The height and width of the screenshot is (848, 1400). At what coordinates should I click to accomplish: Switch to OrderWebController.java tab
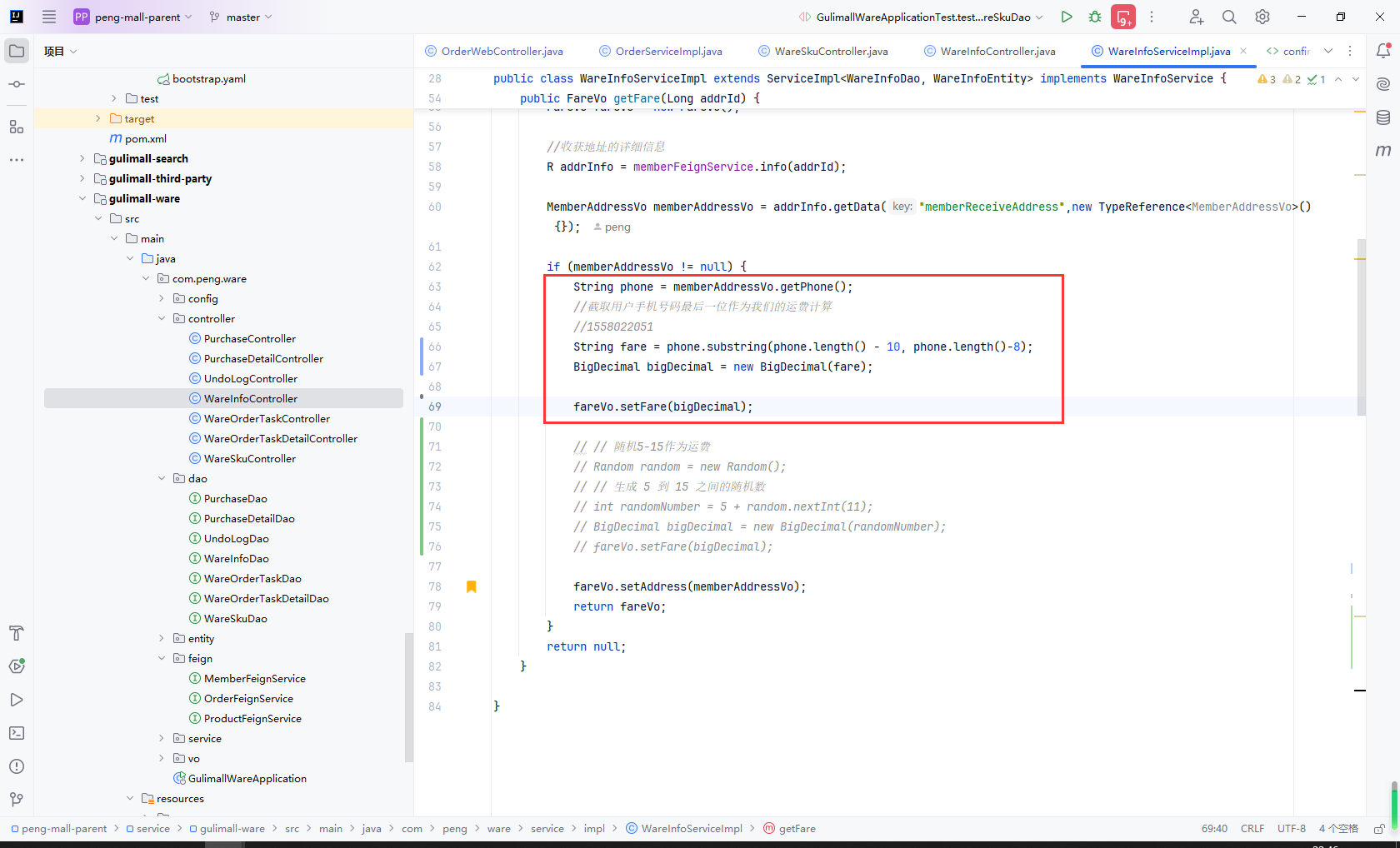click(494, 51)
